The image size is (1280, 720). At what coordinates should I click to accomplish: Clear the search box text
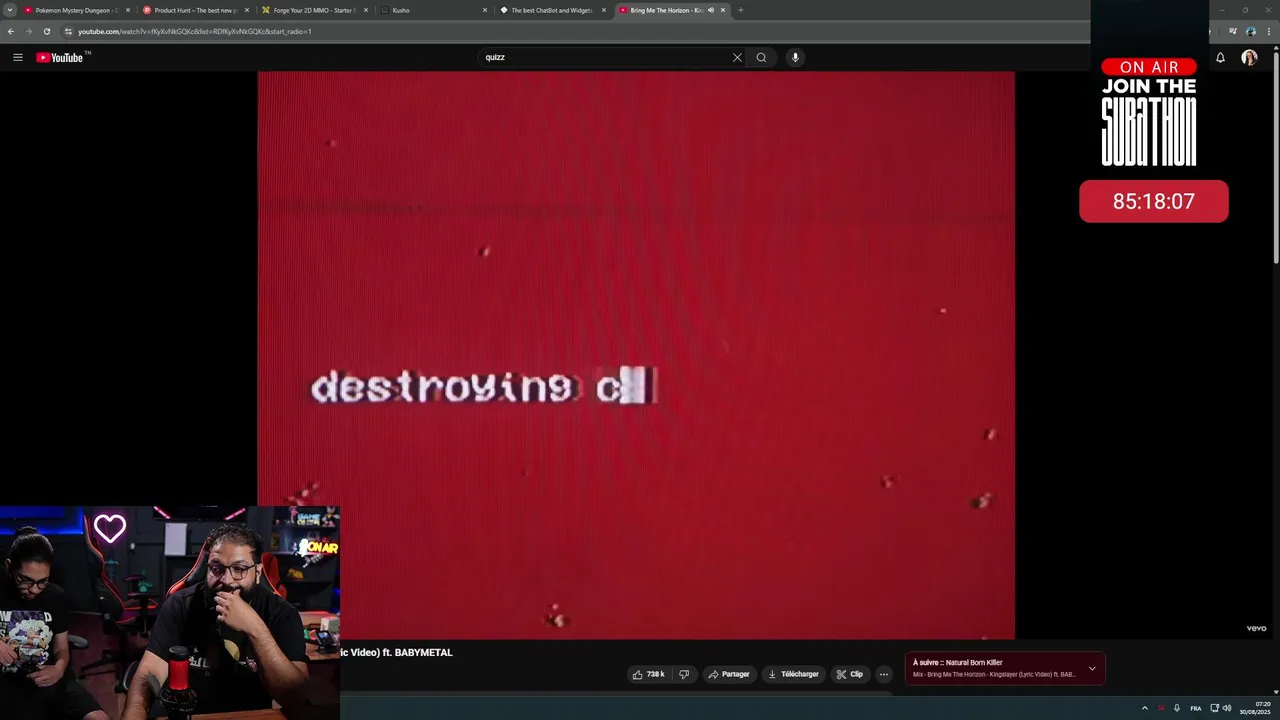coord(737,57)
